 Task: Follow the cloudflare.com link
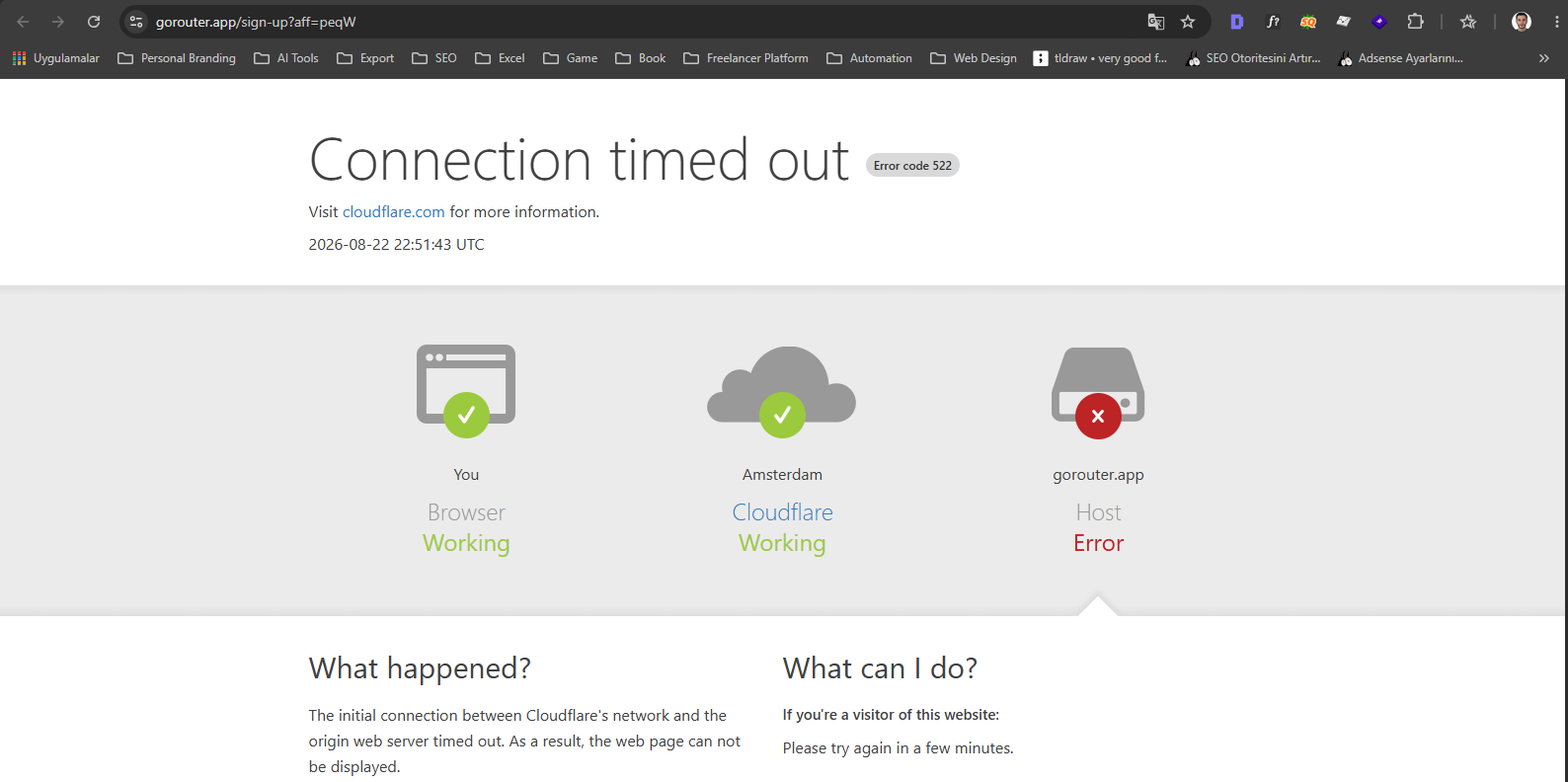(393, 212)
